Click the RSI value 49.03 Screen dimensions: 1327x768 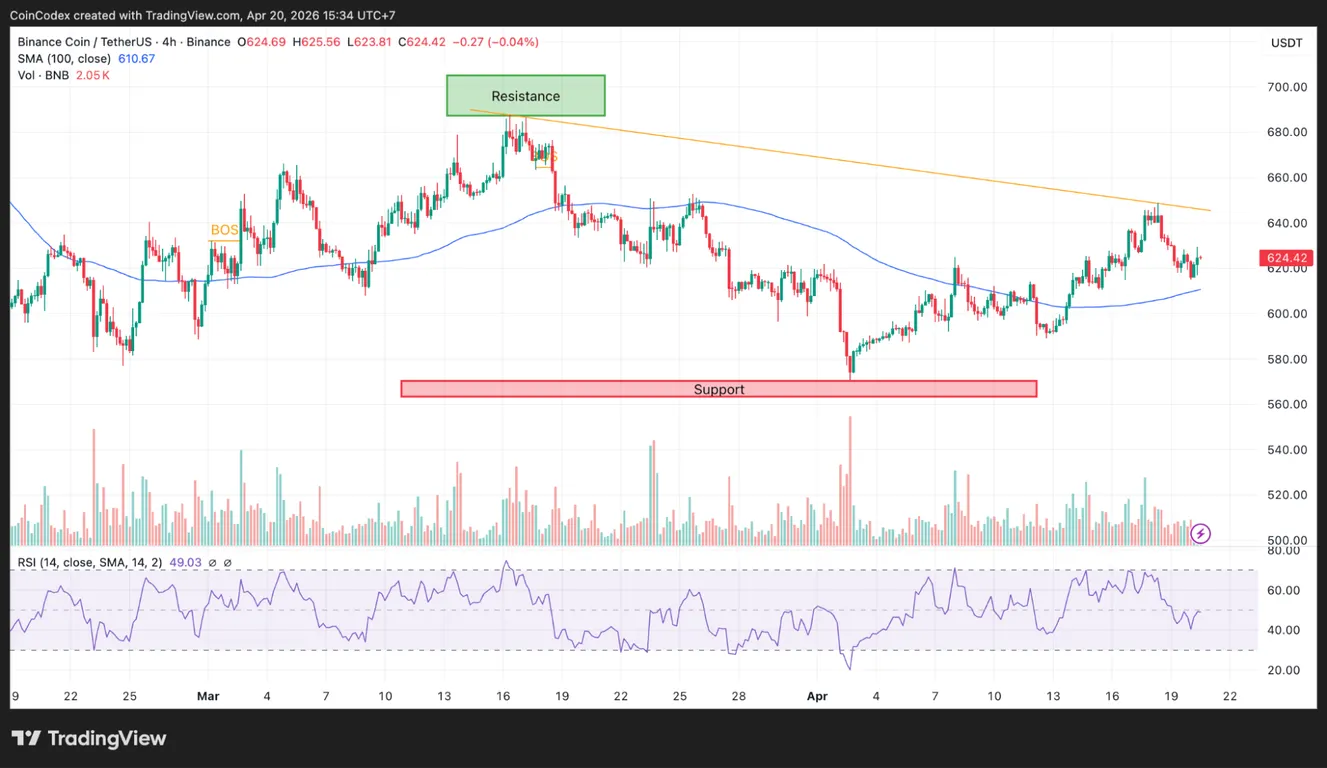pos(184,563)
